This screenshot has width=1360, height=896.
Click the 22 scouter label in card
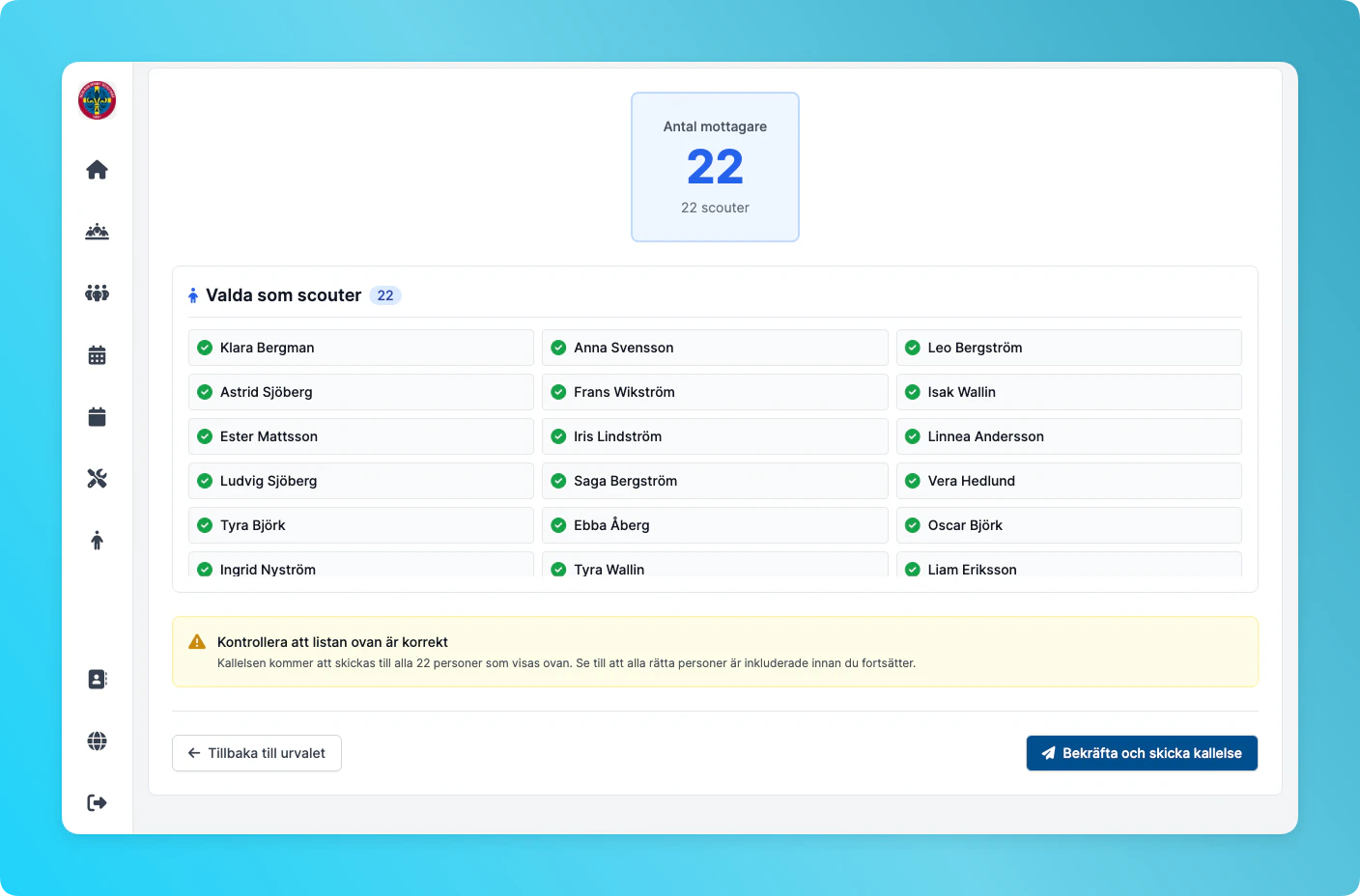715,208
